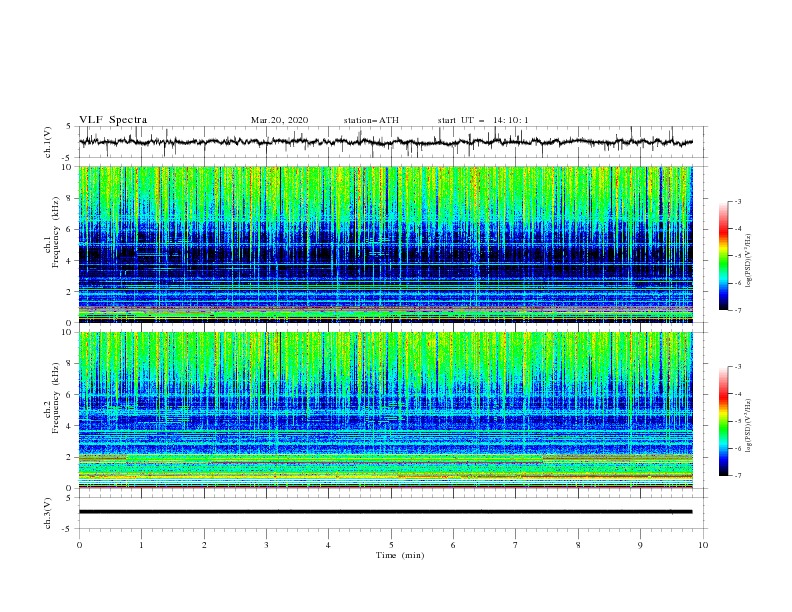
Task: Click time tick label '8' on x-axis
Action: click(x=578, y=545)
